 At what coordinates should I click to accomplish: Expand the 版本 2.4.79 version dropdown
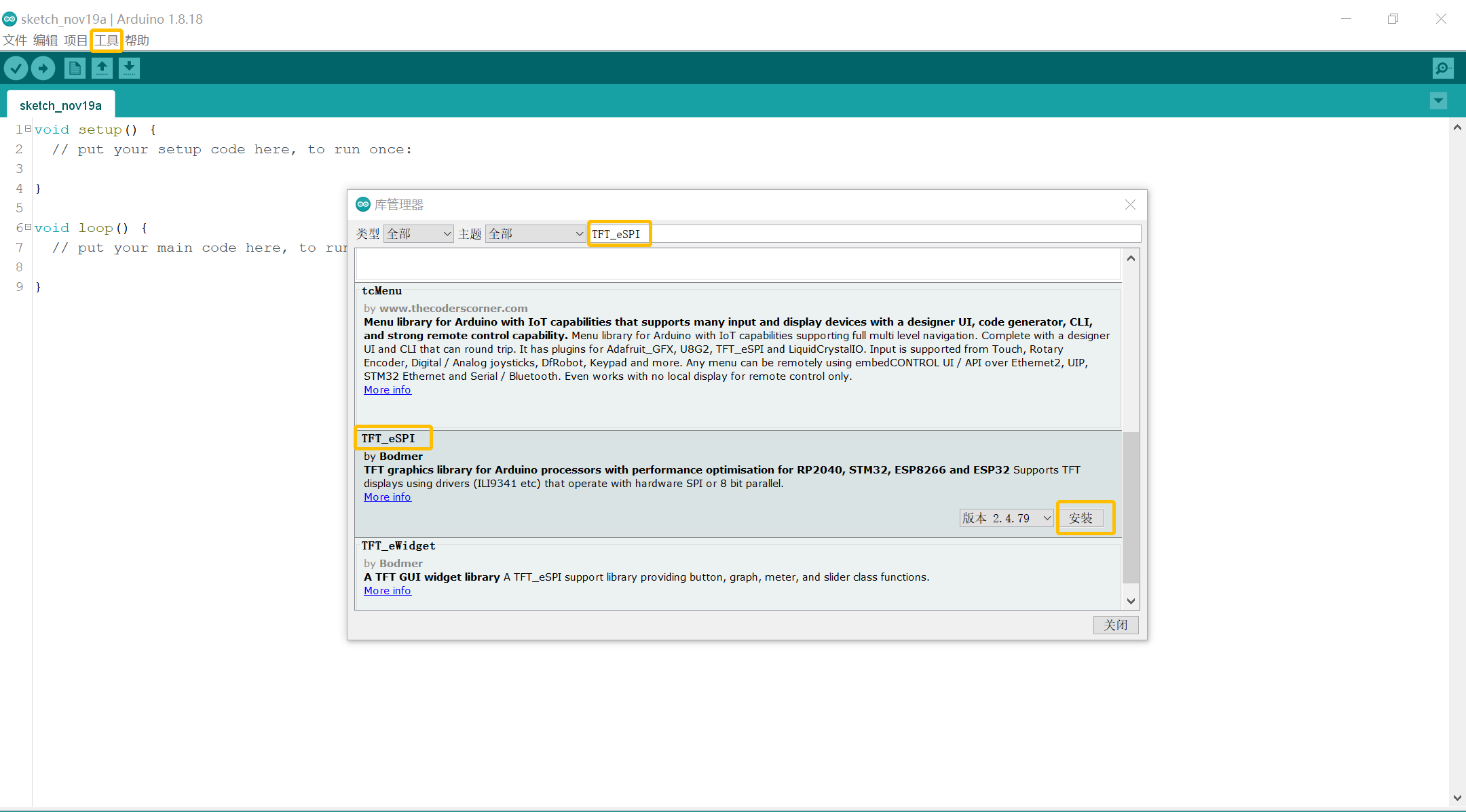tap(1007, 518)
